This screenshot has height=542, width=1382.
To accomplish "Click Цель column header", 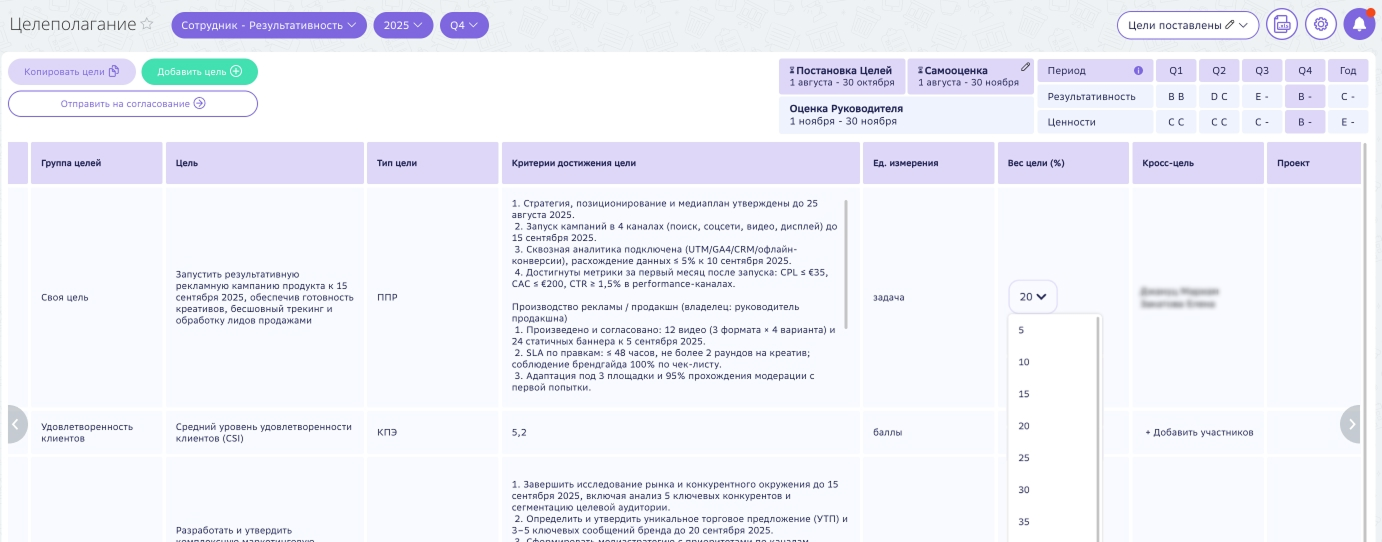I will pos(265,163).
